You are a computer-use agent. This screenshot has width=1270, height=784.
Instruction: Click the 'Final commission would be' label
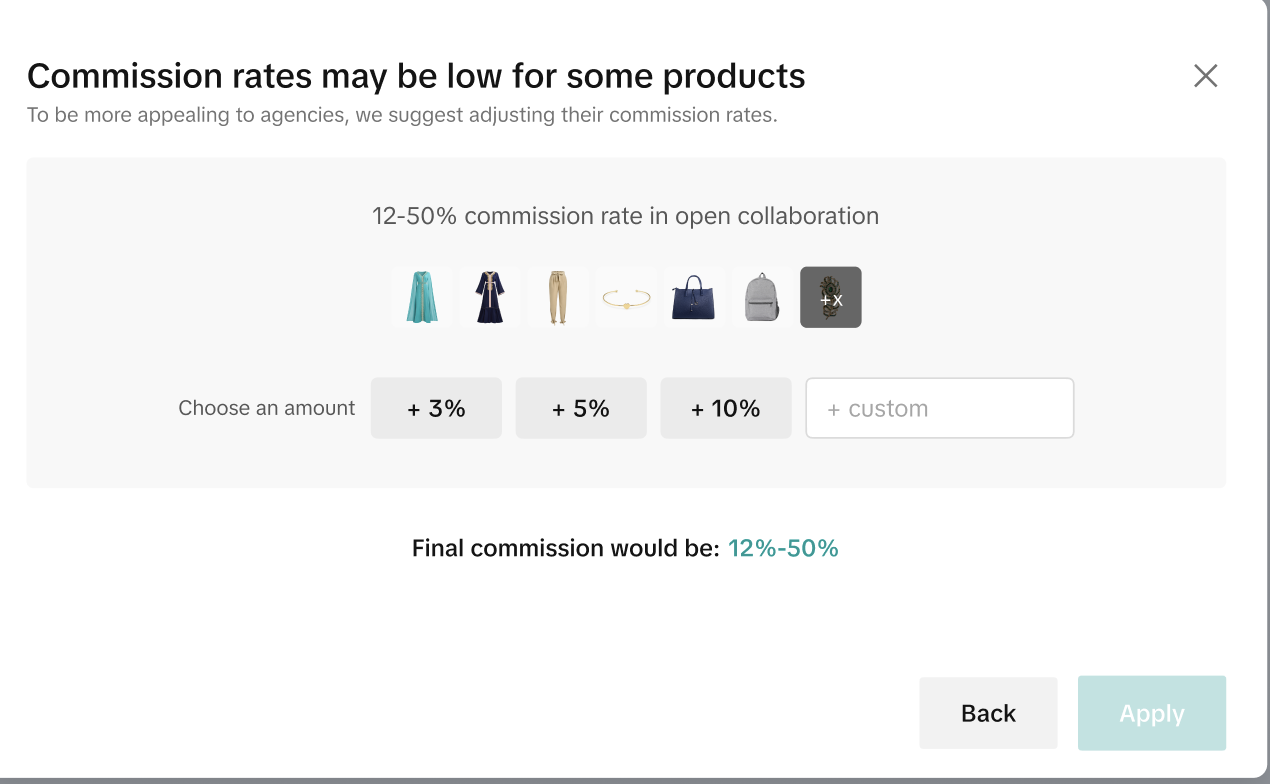(x=565, y=548)
